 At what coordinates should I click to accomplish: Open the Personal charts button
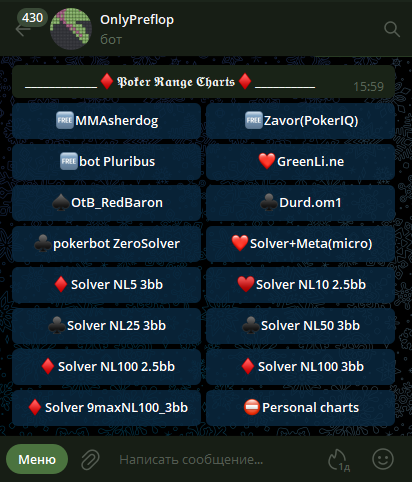[x=300, y=408]
